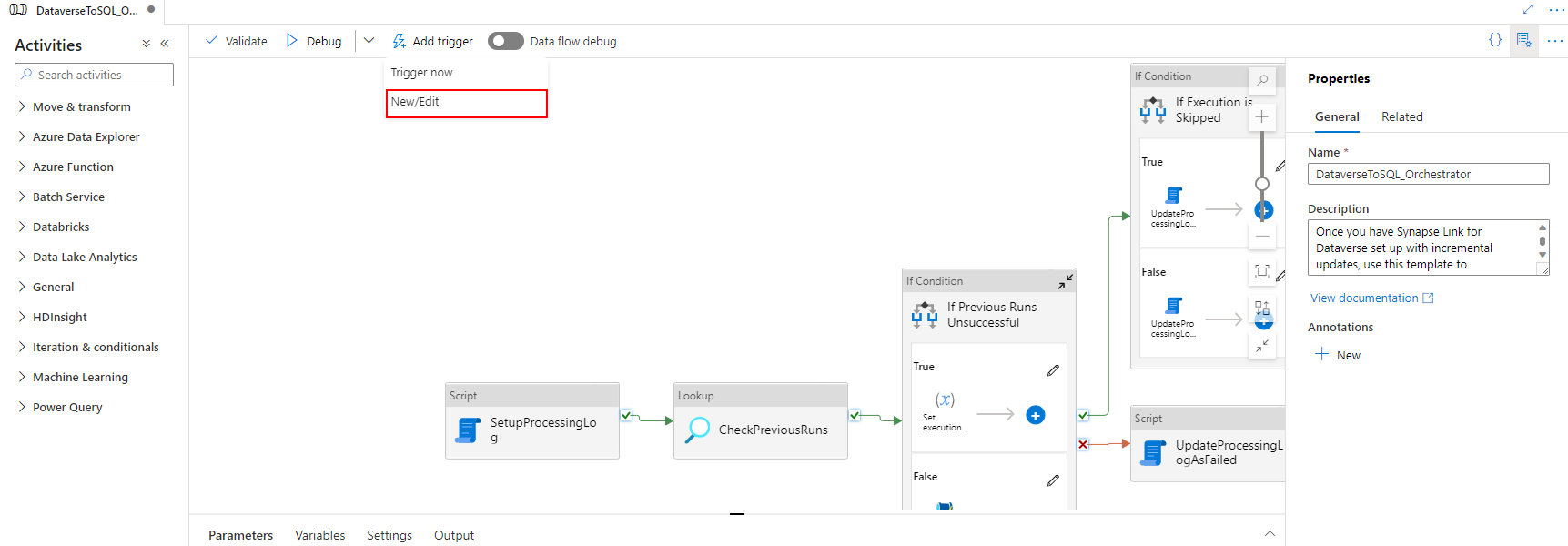
Task: Add a New annotation
Action: 1338,355
